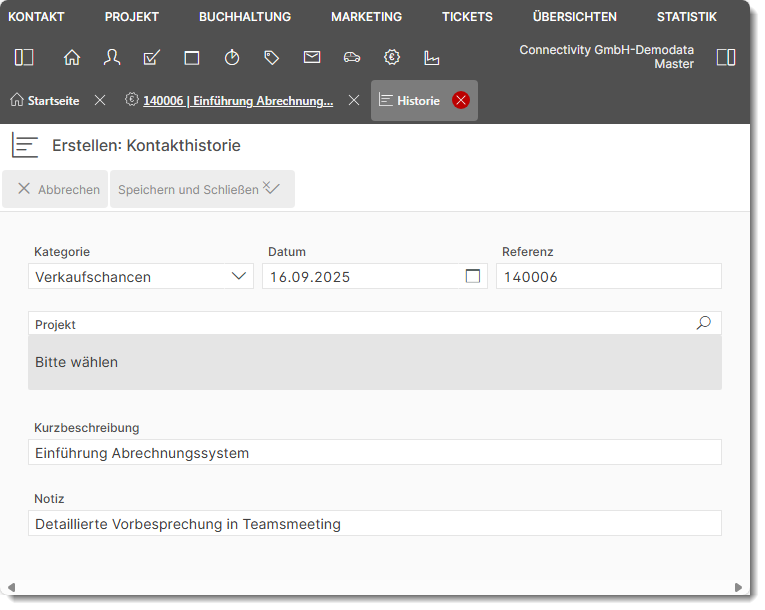Open tasks via the checkbox icon
This screenshot has height=610, width=765.
pos(152,58)
